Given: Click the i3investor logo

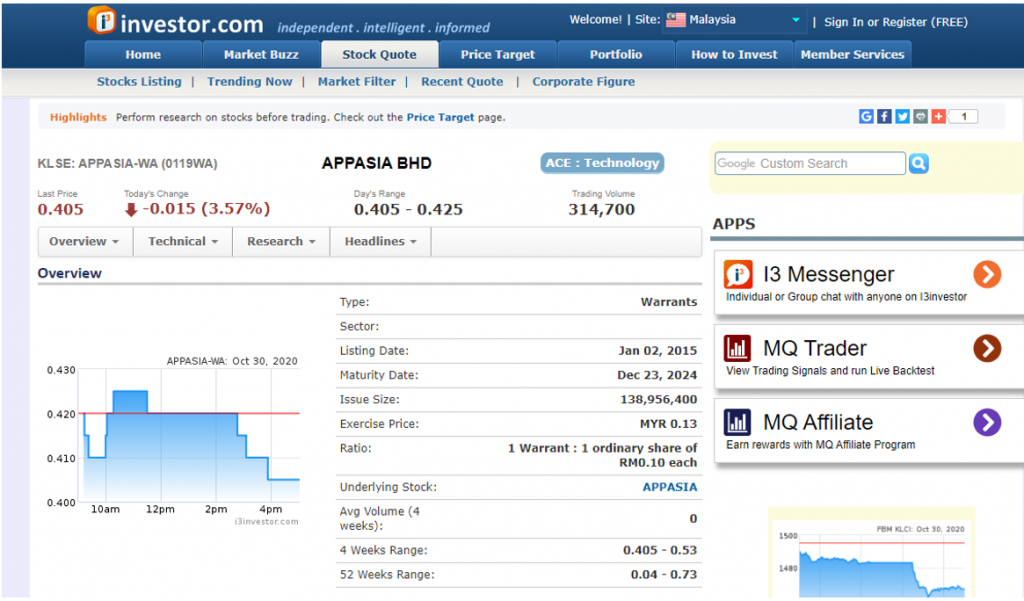Looking at the screenshot, I should coord(175,22).
